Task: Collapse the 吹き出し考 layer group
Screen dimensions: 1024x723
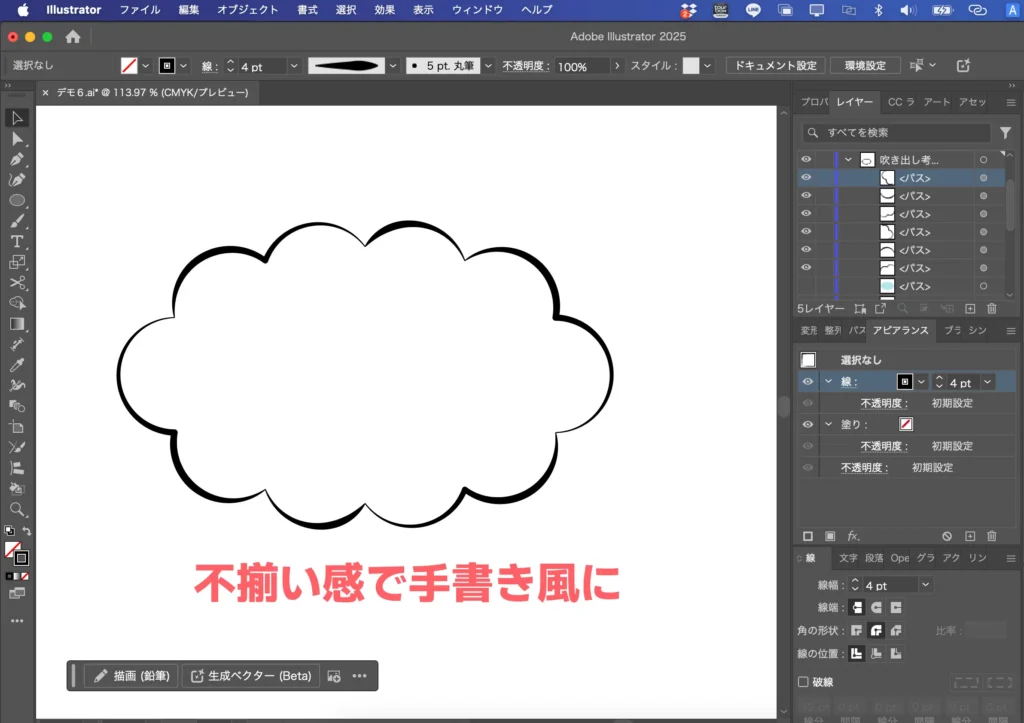Action: (x=849, y=160)
